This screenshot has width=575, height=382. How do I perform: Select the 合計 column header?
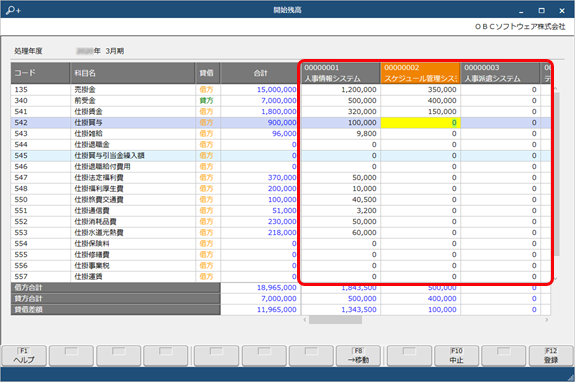(x=259, y=73)
